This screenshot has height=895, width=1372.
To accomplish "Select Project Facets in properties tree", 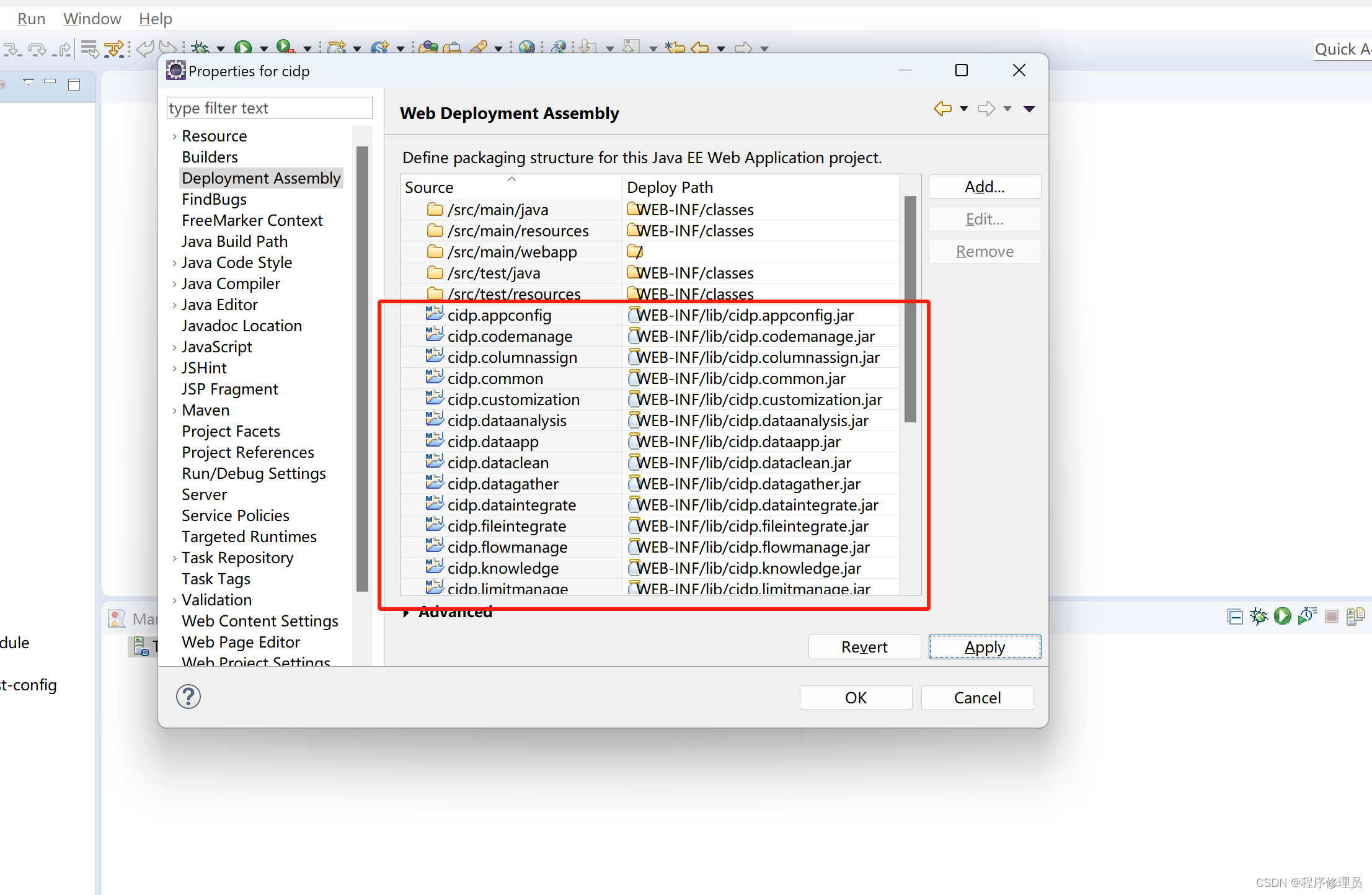I will (231, 431).
